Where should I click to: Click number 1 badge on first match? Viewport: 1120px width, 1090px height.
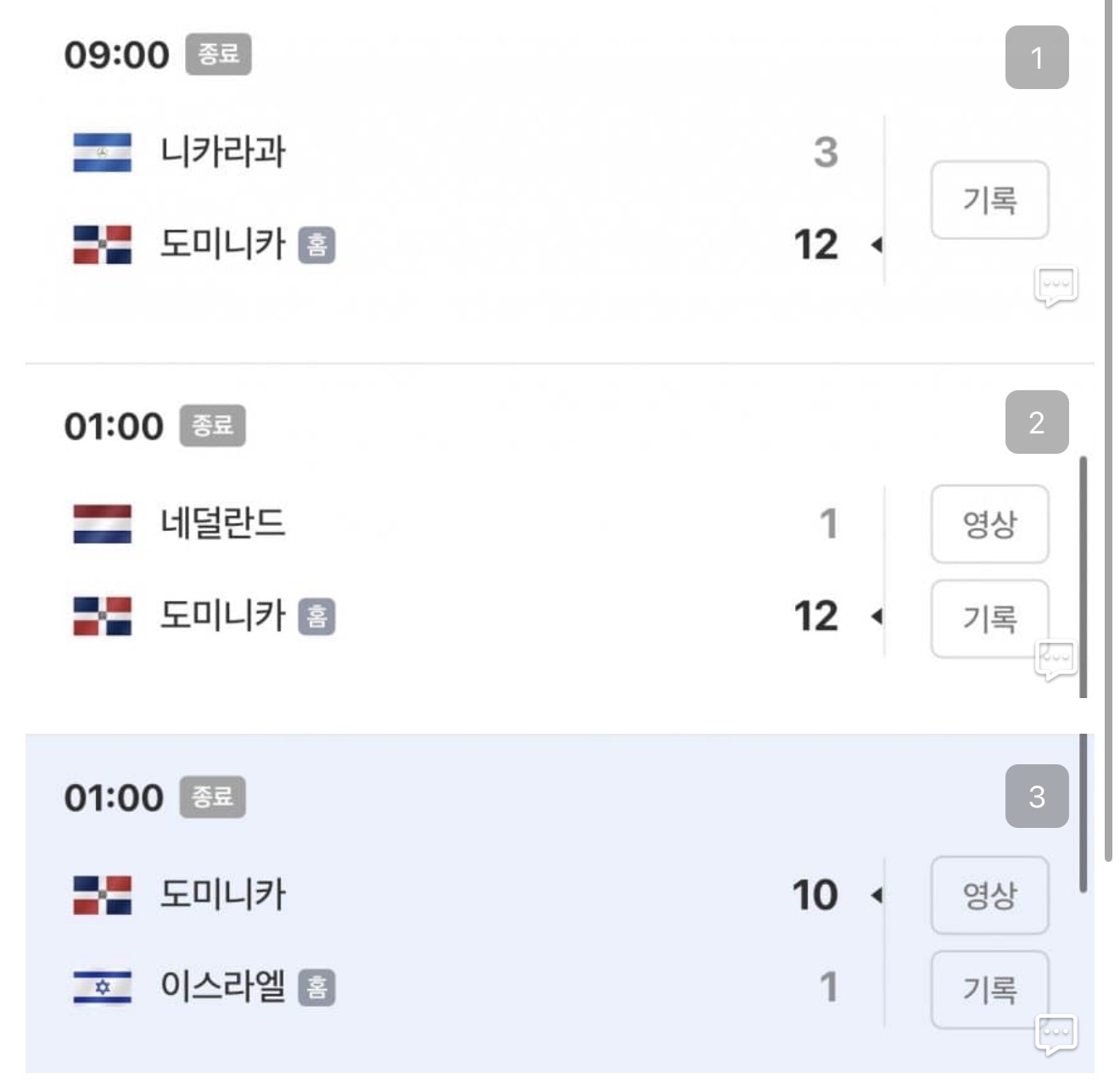click(1036, 58)
